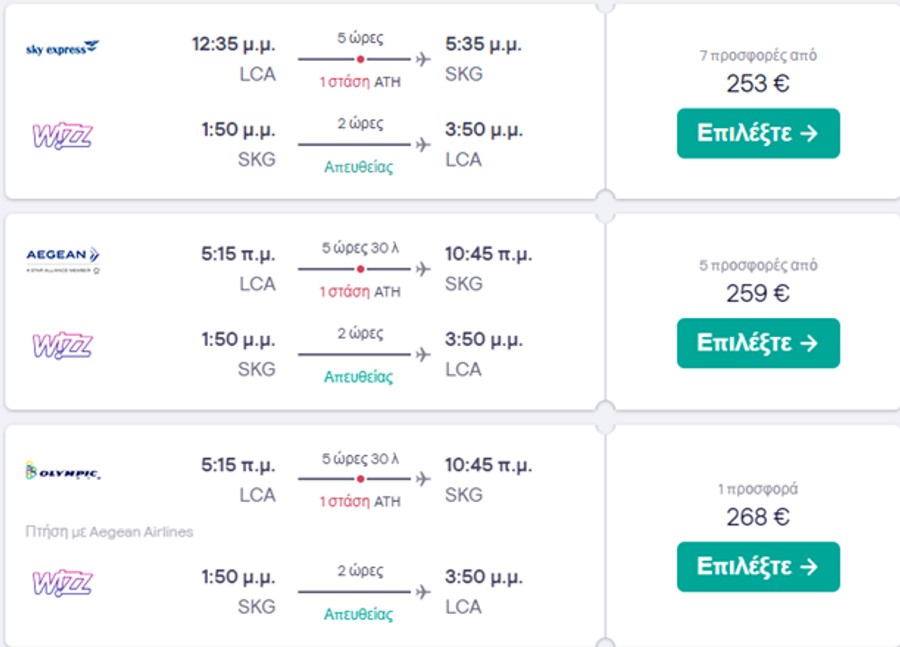The height and width of the screenshot is (647, 900).
Task: Click the Wizz logo in the 268 € card
Action: point(63,583)
